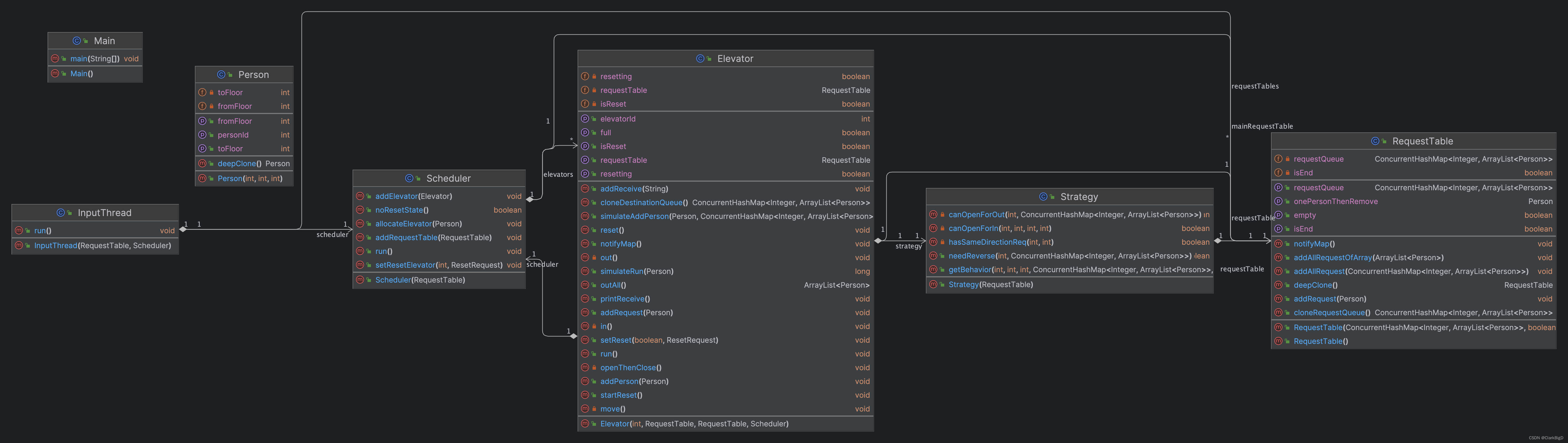Click the method icon beside InputThread's run()
The height and width of the screenshot is (443, 1568).
point(19,231)
